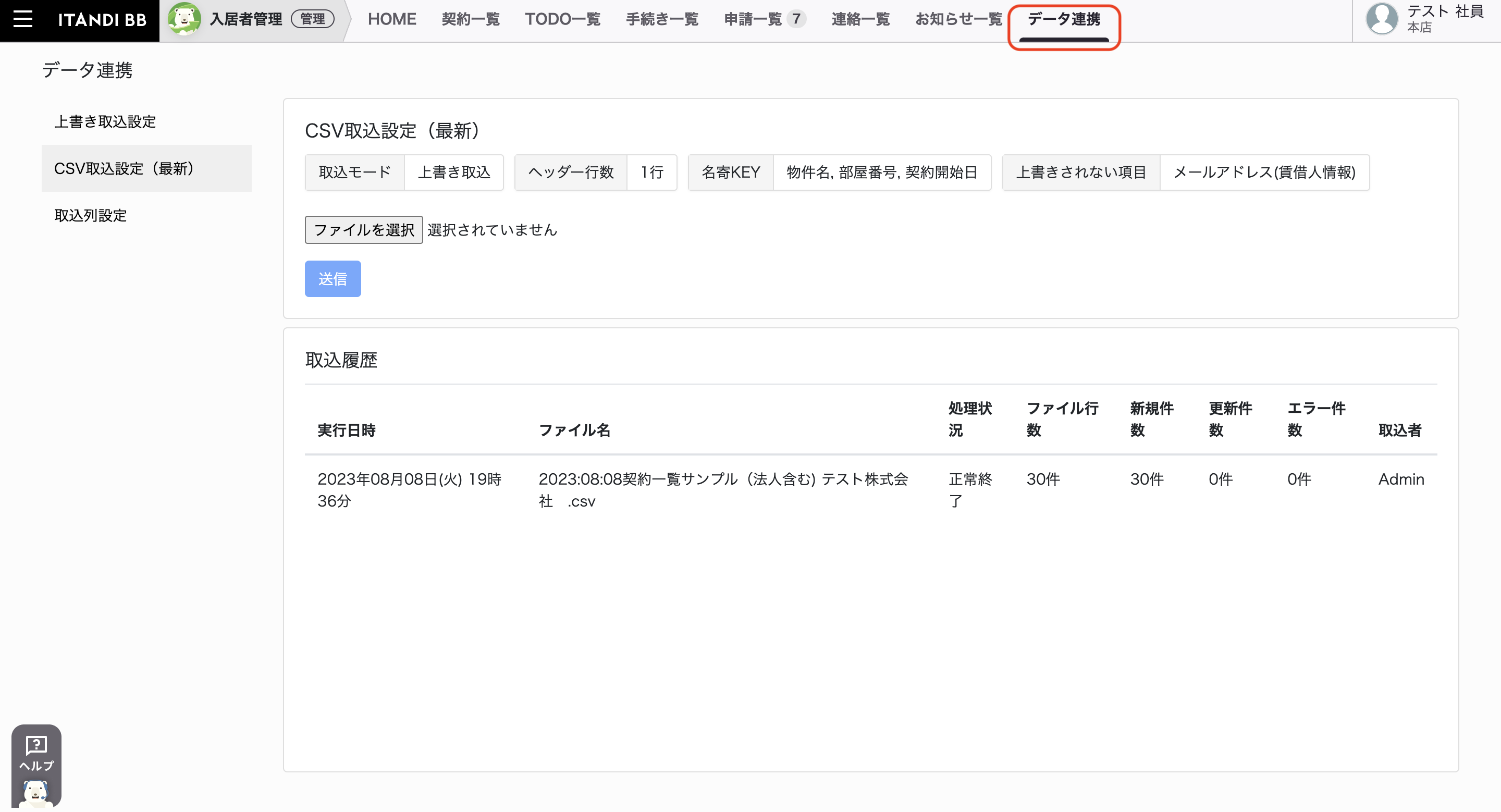
Task: Click the ファイル名 column header
Action: coord(574,430)
